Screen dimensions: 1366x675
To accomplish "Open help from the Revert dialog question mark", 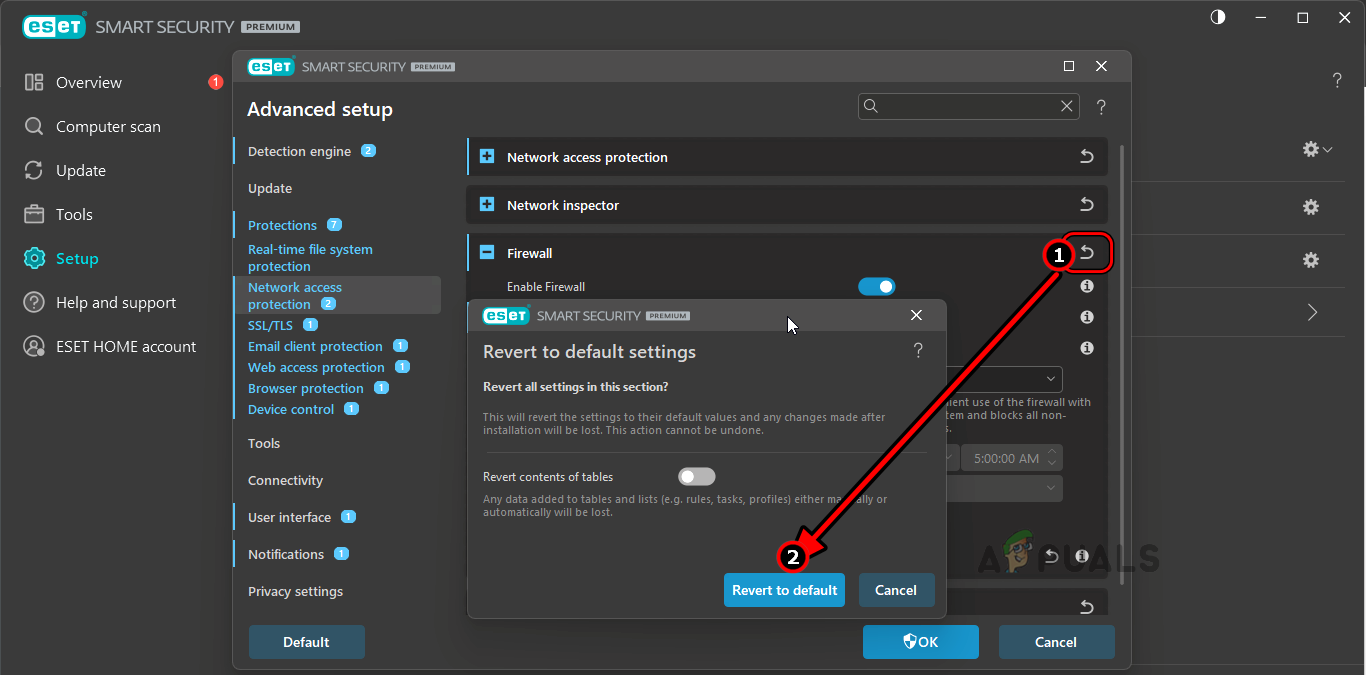I will point(918,351).
